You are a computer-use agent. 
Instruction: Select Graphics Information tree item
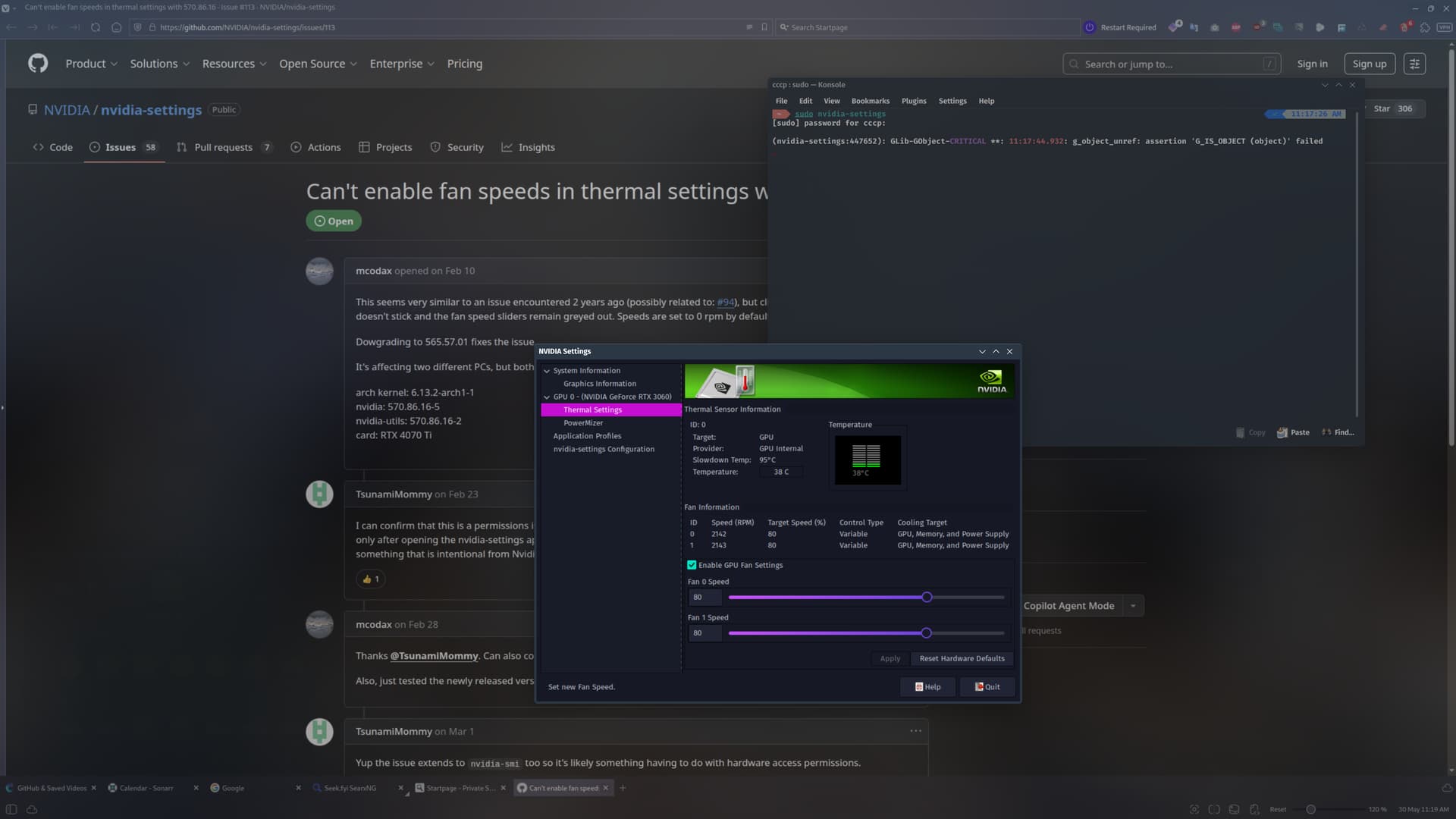click(599, 384)
